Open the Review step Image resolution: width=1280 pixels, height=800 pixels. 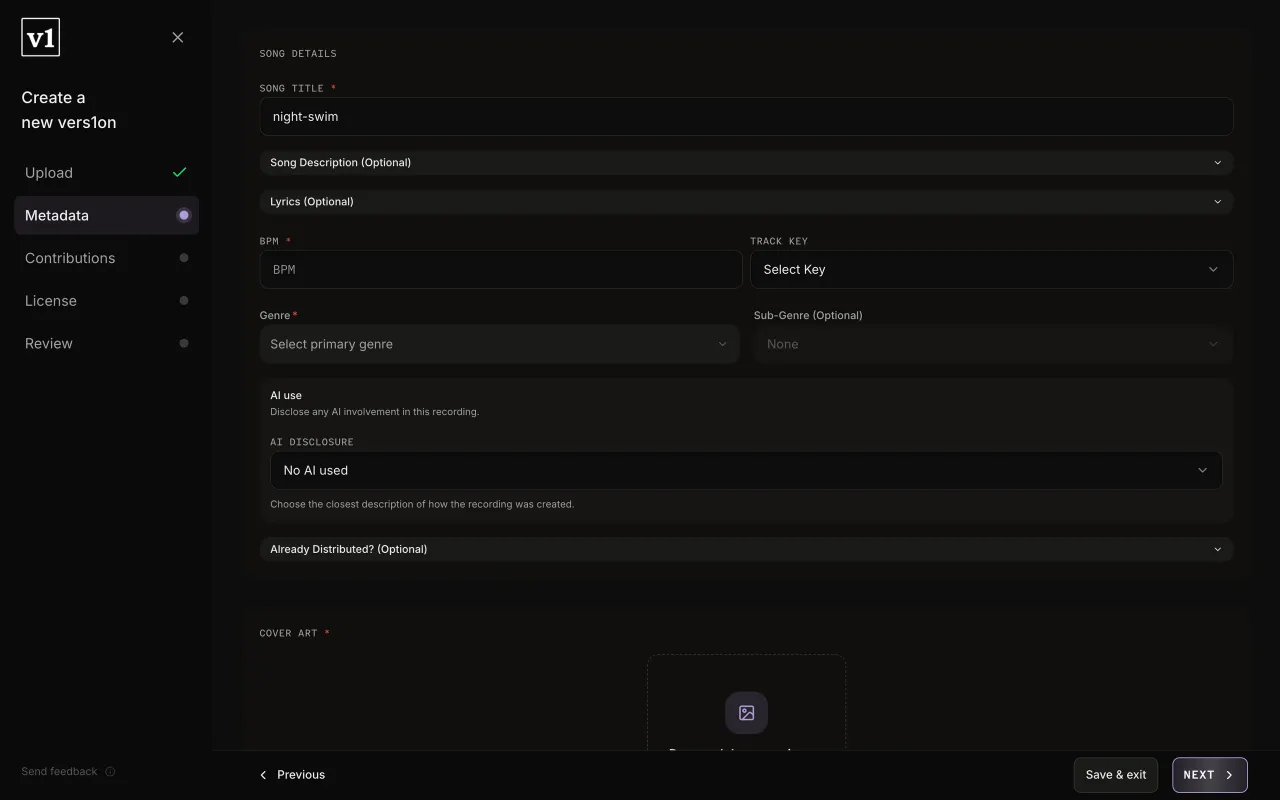106,343
